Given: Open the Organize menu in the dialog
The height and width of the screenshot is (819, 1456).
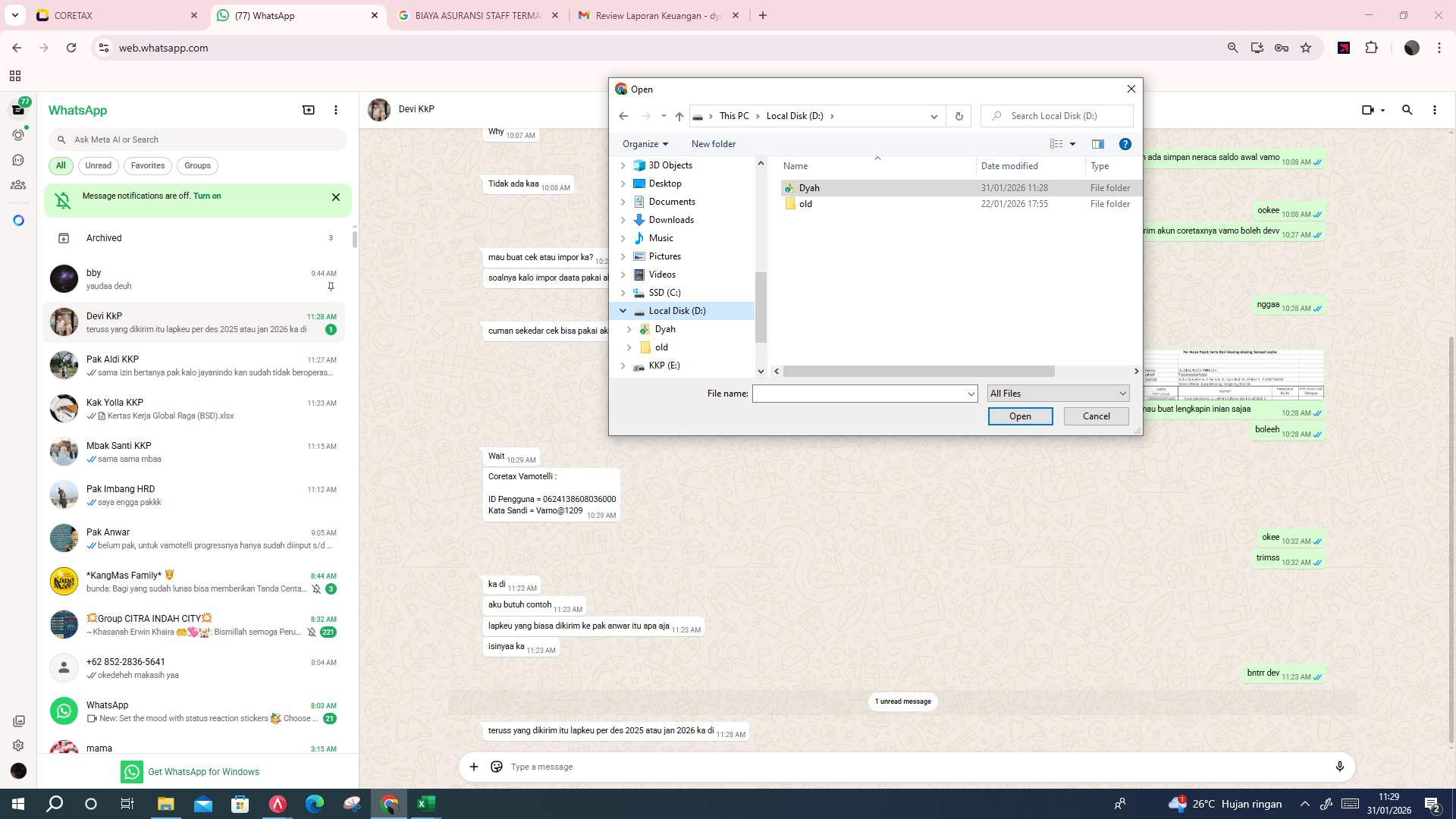Looking at the screenshot, I should (x=645, y=143).
